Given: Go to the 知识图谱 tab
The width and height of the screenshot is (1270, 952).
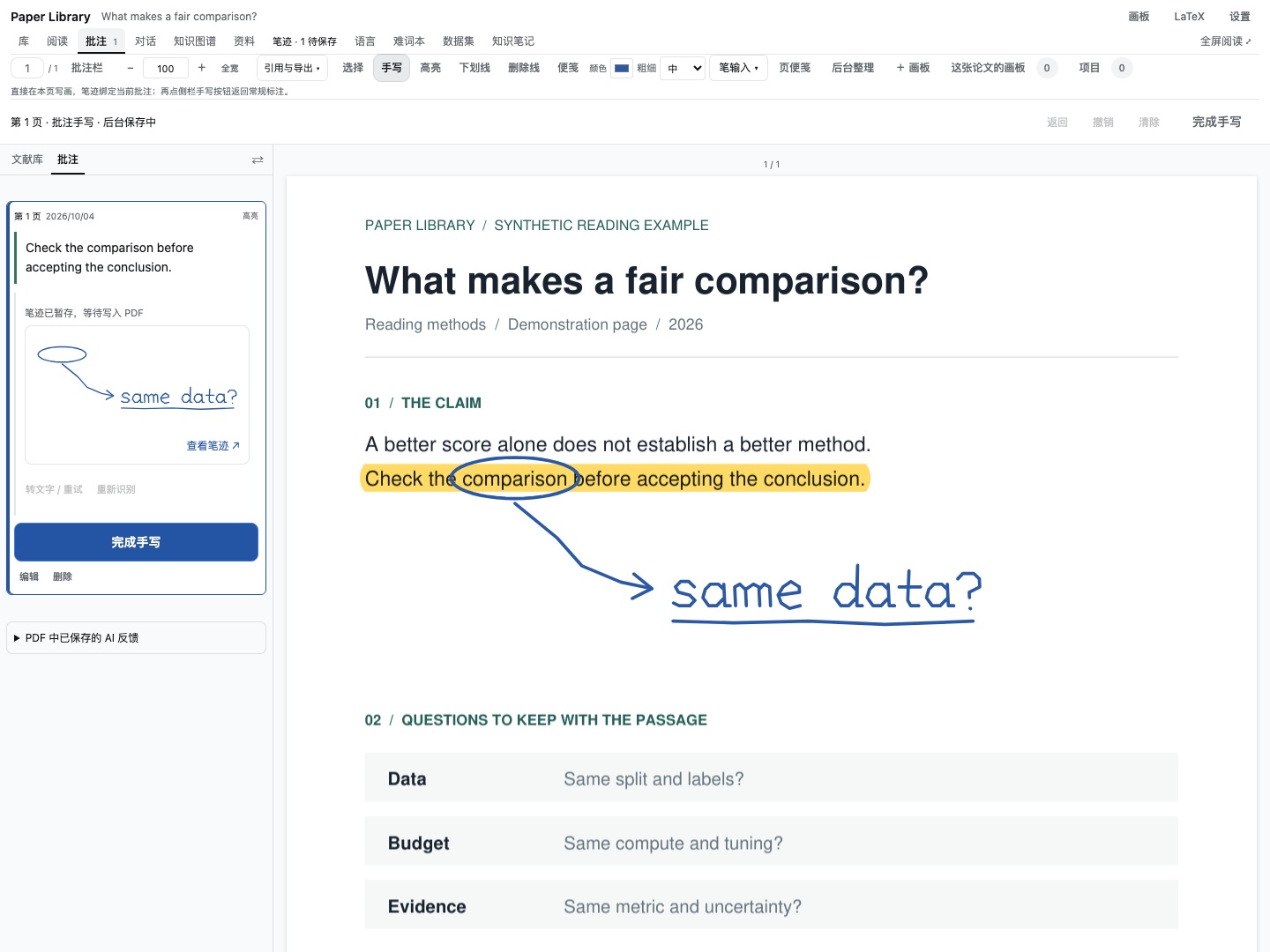Looking at the screenshot, I should click(195, 41).
